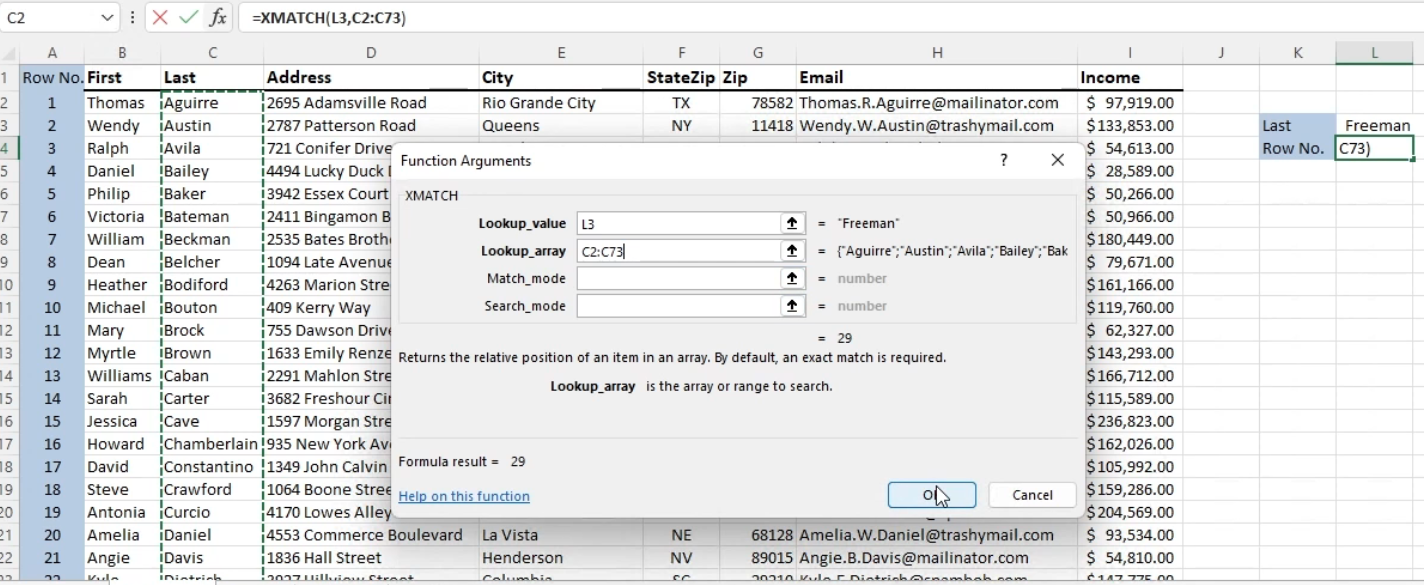Click income cell $236,823.00
1424x585 pixels.
[1130, 421]
